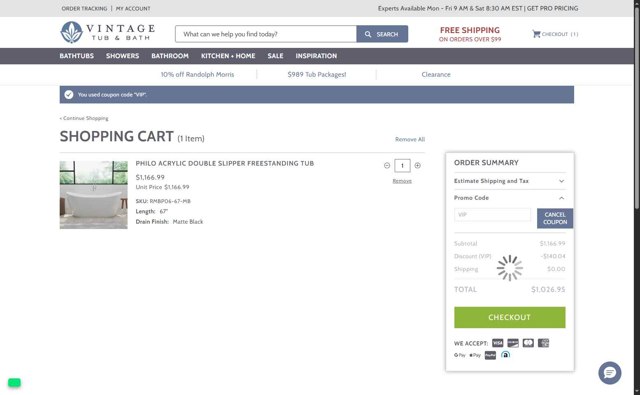Focus the search input field
This screenshot has height=395, width=640.
pyautogui.click(x=266, y=34)
